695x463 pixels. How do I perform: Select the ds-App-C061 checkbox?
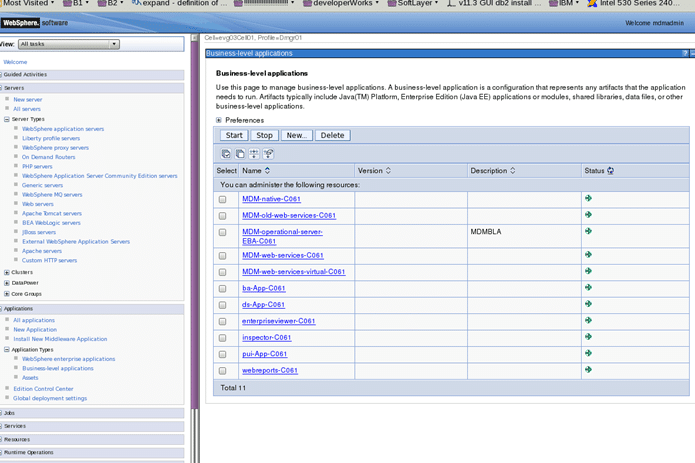coord(223,305)
